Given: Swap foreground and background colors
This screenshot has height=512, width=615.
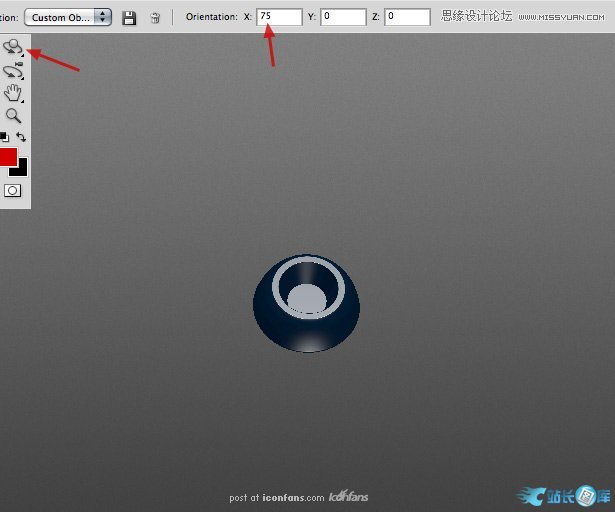Looking at the screenshot, I should (x=21, y=136).
